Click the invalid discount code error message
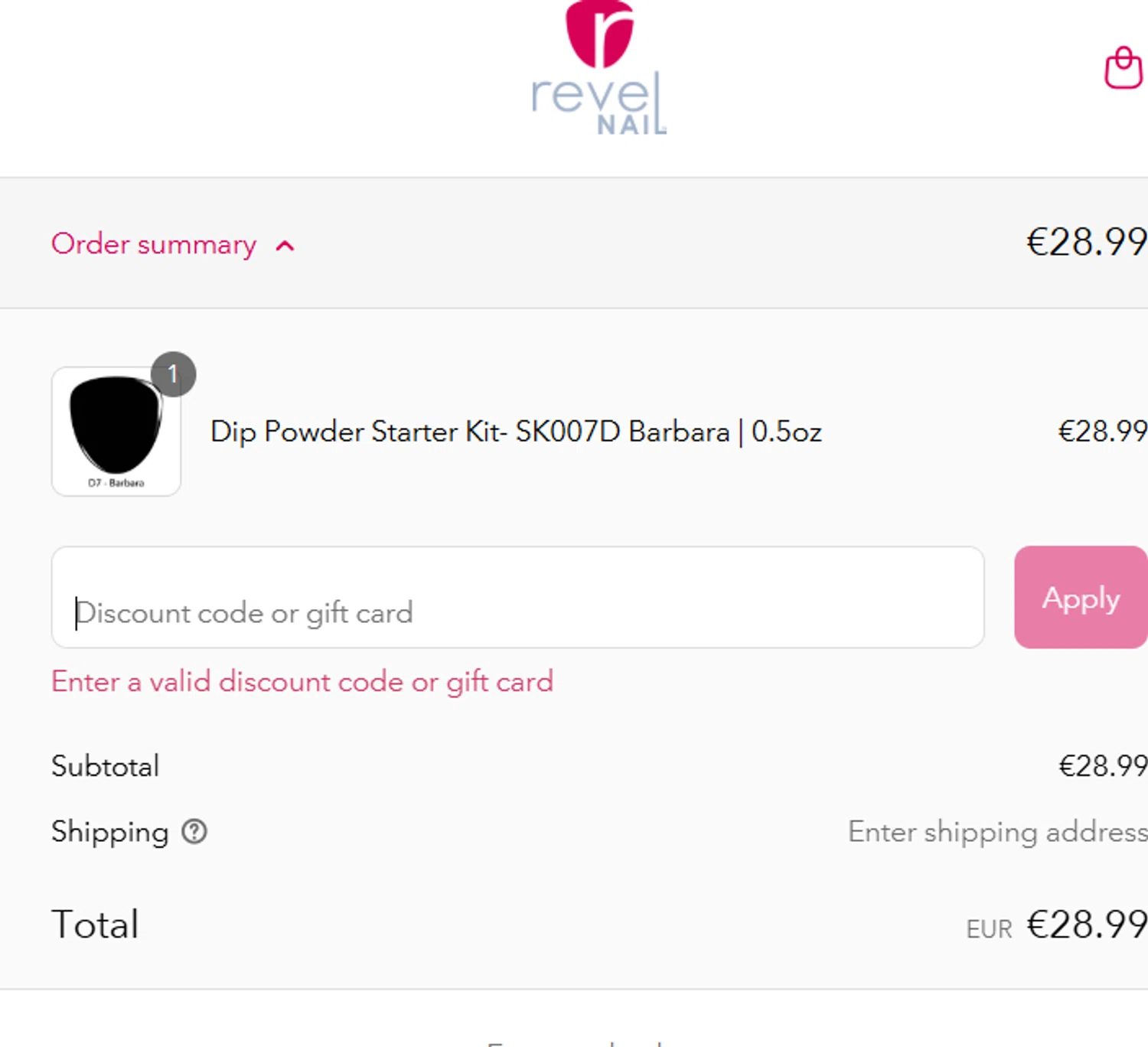The image size is (1148, 1047). [x=302, y=681]
